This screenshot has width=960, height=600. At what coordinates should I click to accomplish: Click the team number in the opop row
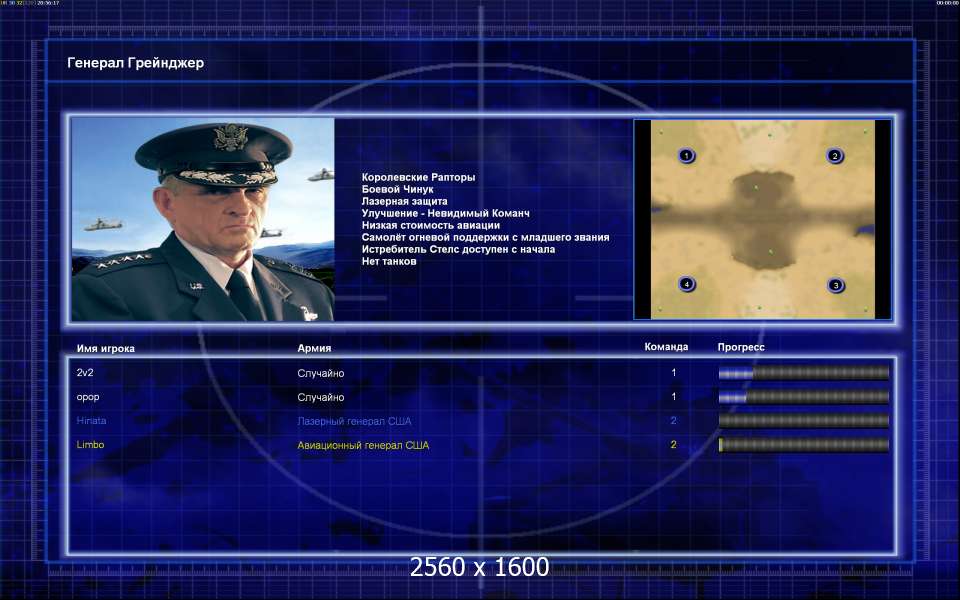tap(673, 397)
